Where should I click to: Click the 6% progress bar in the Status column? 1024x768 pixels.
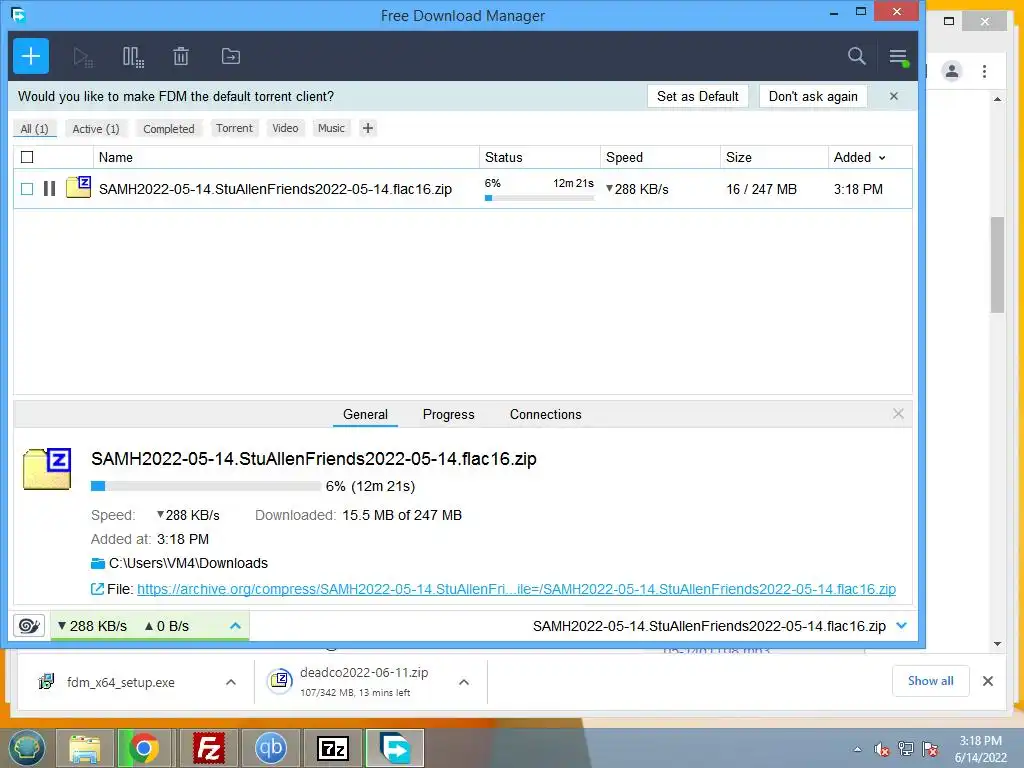(539, 198)
